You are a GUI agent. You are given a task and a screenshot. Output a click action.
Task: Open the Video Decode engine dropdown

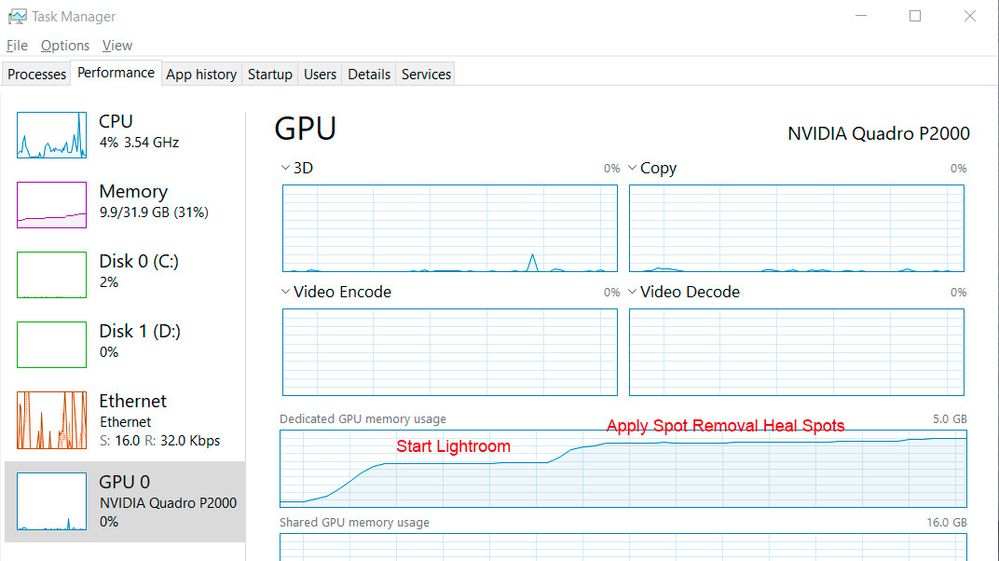coord(632,292)
